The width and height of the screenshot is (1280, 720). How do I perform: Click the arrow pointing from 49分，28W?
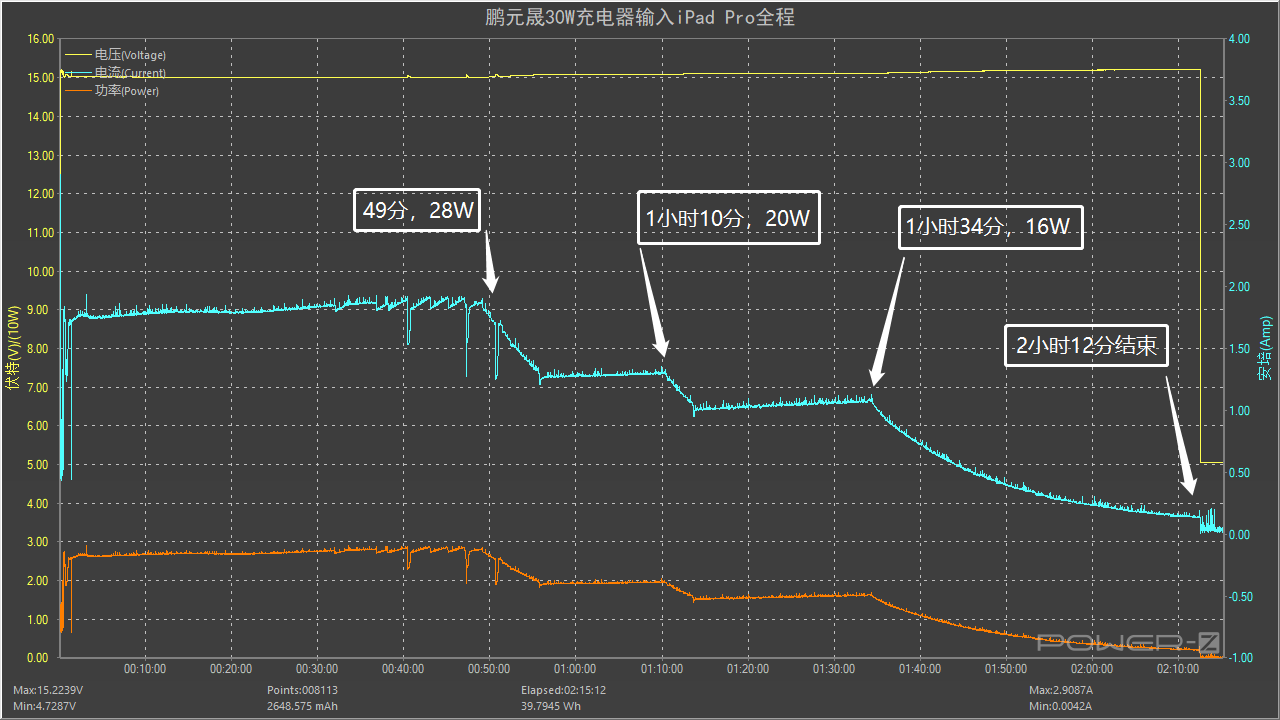click(490, 264)
